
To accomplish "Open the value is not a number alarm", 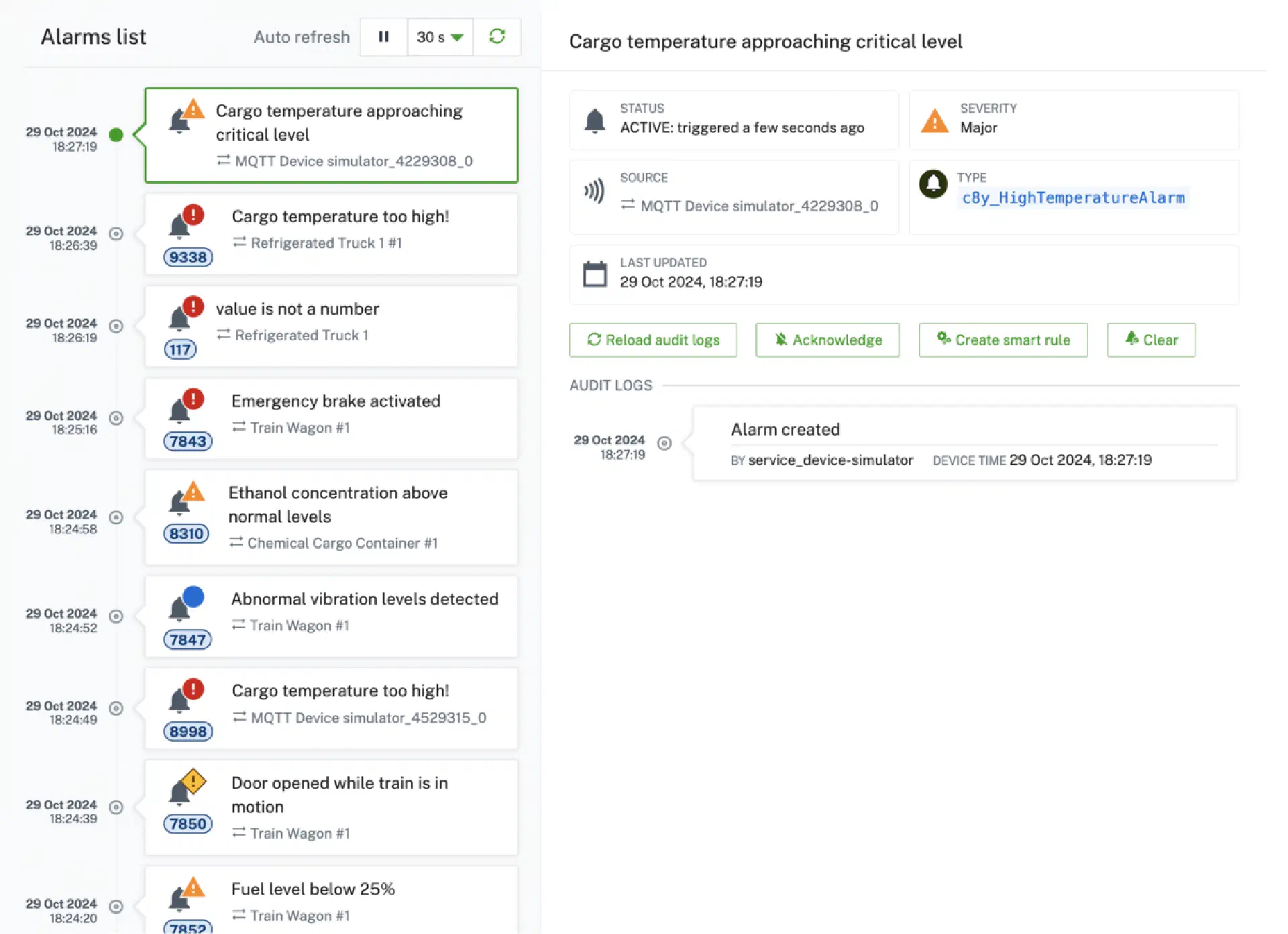I will click(297, 309).
